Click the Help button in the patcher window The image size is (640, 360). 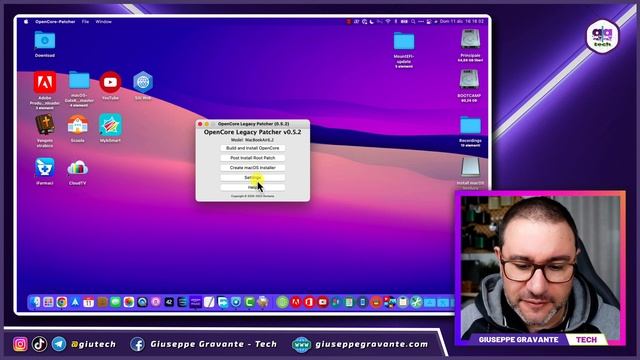[x=253, y=187]
